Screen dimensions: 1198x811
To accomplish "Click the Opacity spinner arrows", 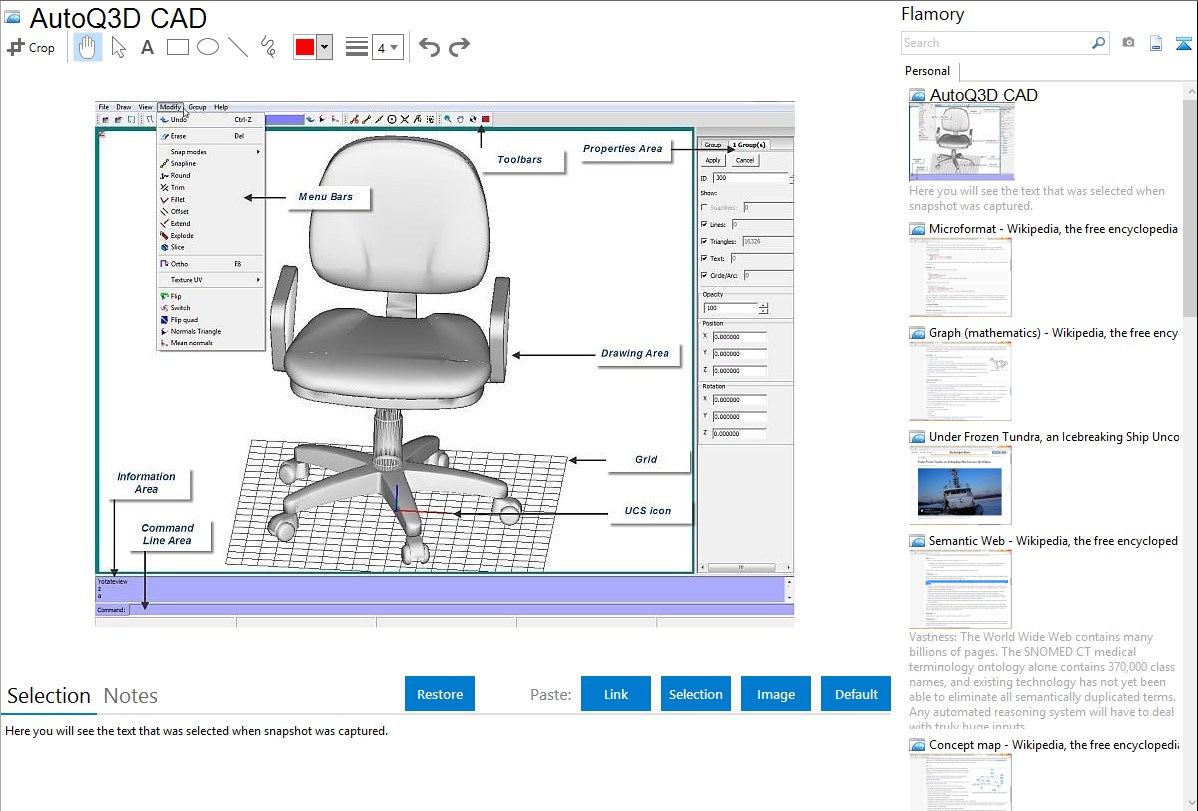I will (x=763, y=308).
